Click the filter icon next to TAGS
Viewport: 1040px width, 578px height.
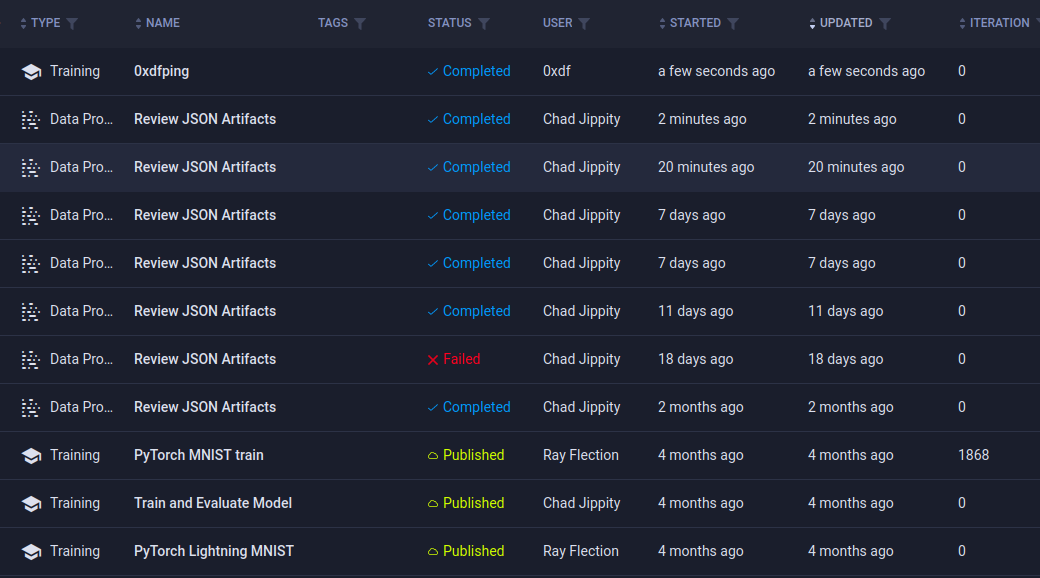(x=360, y=24)
